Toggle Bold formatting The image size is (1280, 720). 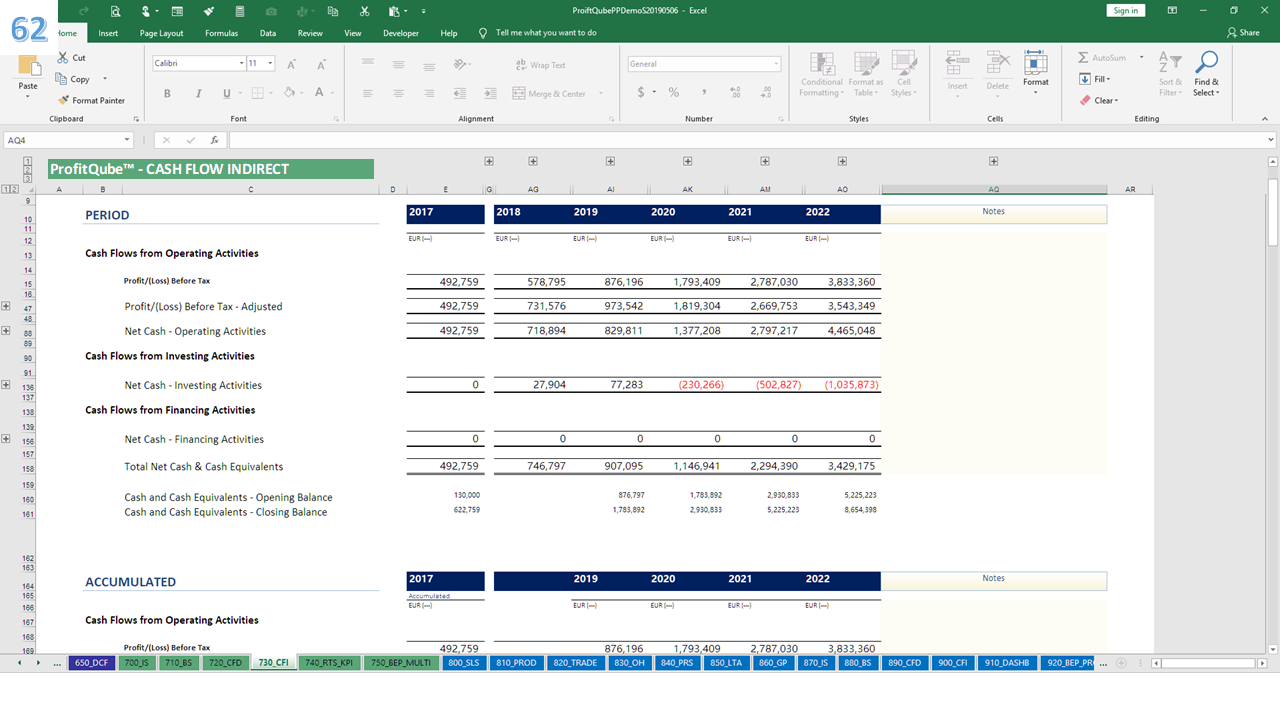click(167, 93)
